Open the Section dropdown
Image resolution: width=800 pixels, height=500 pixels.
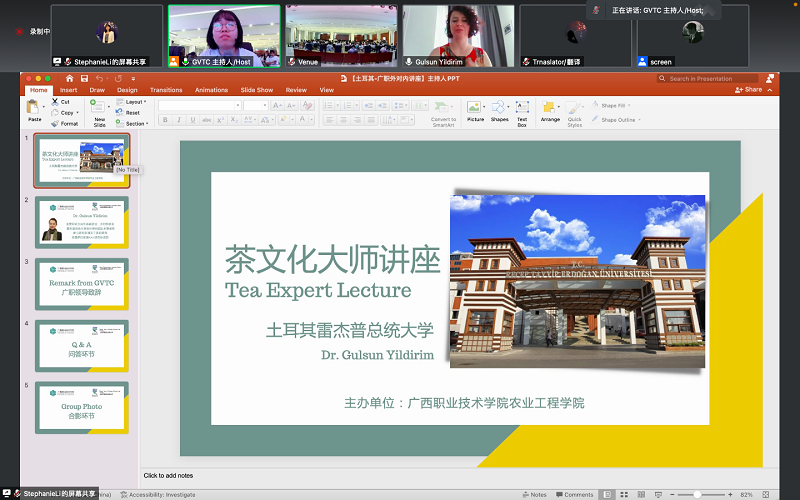(133, 124)
